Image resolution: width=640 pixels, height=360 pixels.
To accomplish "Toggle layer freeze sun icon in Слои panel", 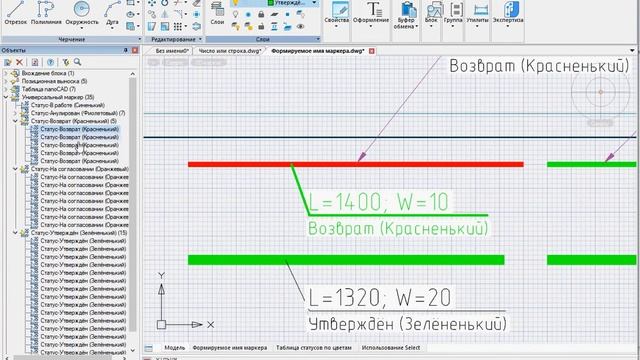I will point(248,14).
